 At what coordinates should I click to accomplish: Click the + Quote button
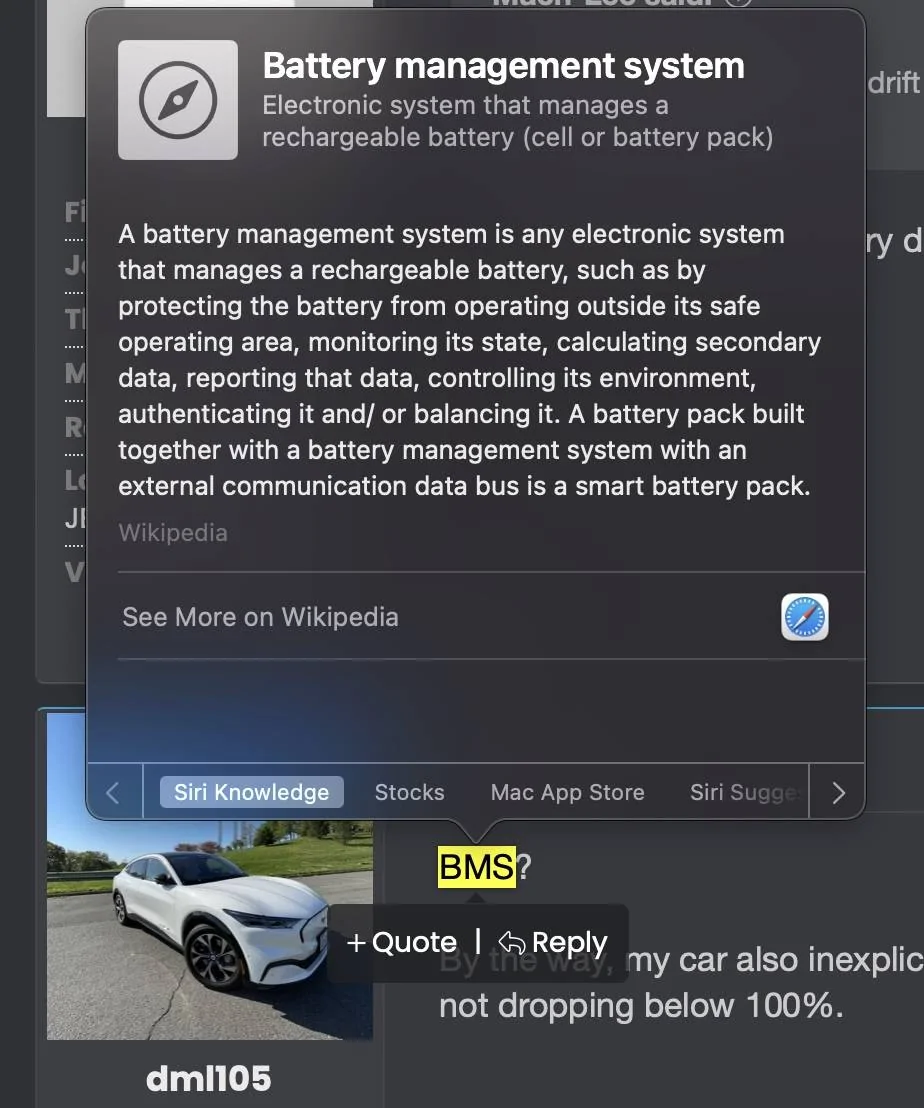point(402,942)
